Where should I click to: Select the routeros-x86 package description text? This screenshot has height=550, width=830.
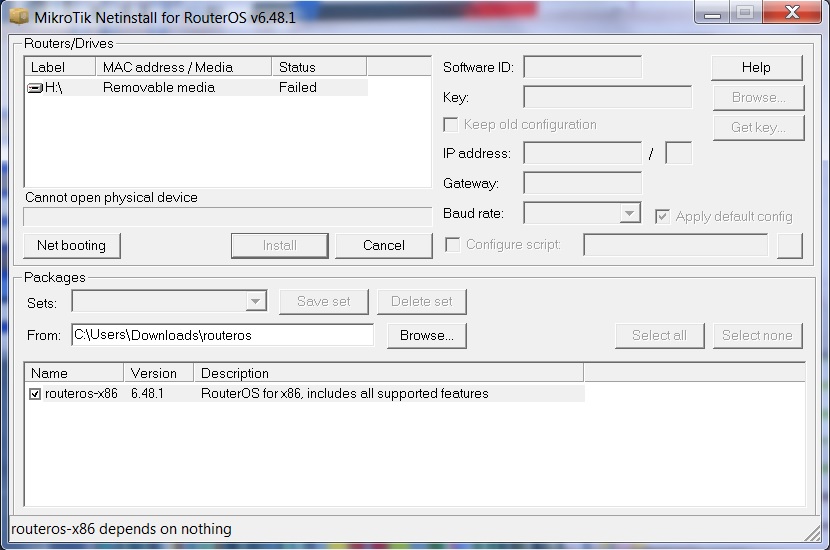coord(345,393)
